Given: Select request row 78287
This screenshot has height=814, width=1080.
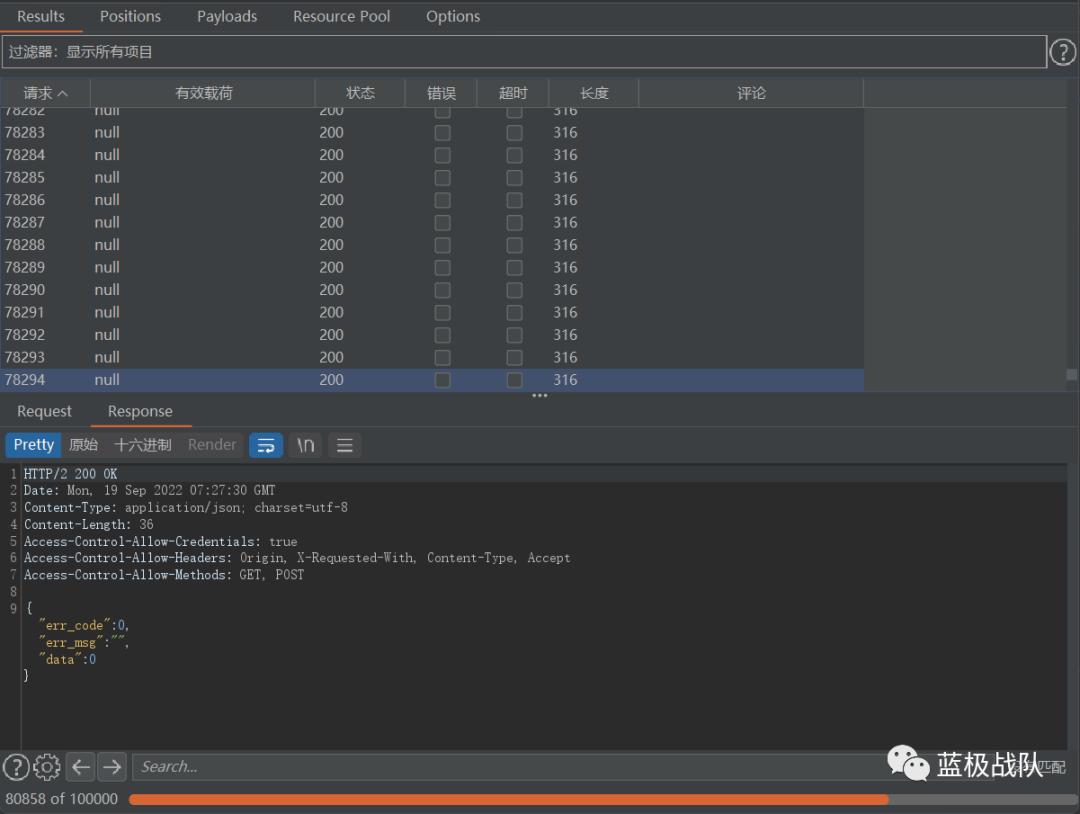Looking at the screenshot, I should point(432,222).
